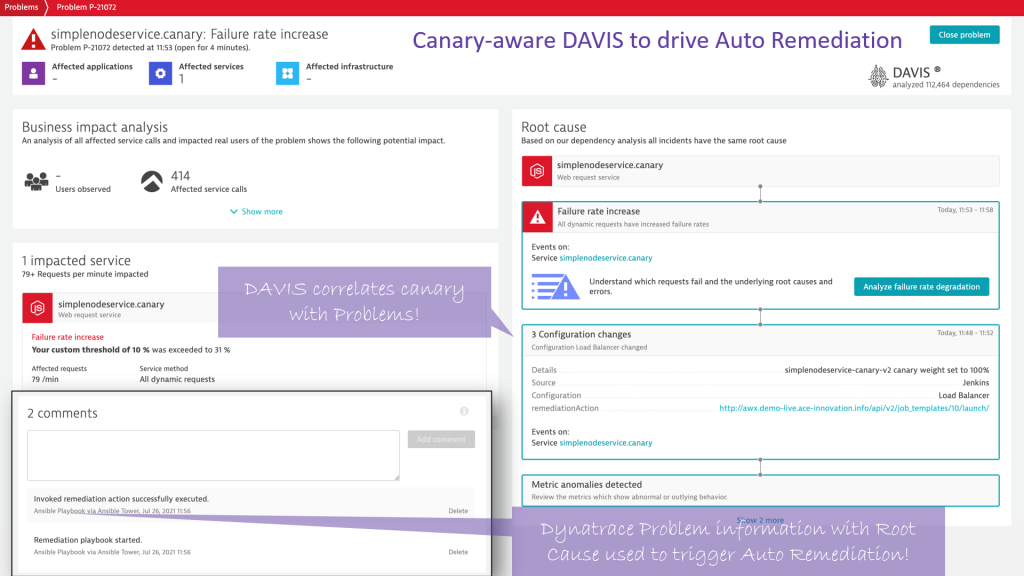Click the 'Jenkins' source value
The width and height of the screenshot is (1024, 576).
click(976, 383)
